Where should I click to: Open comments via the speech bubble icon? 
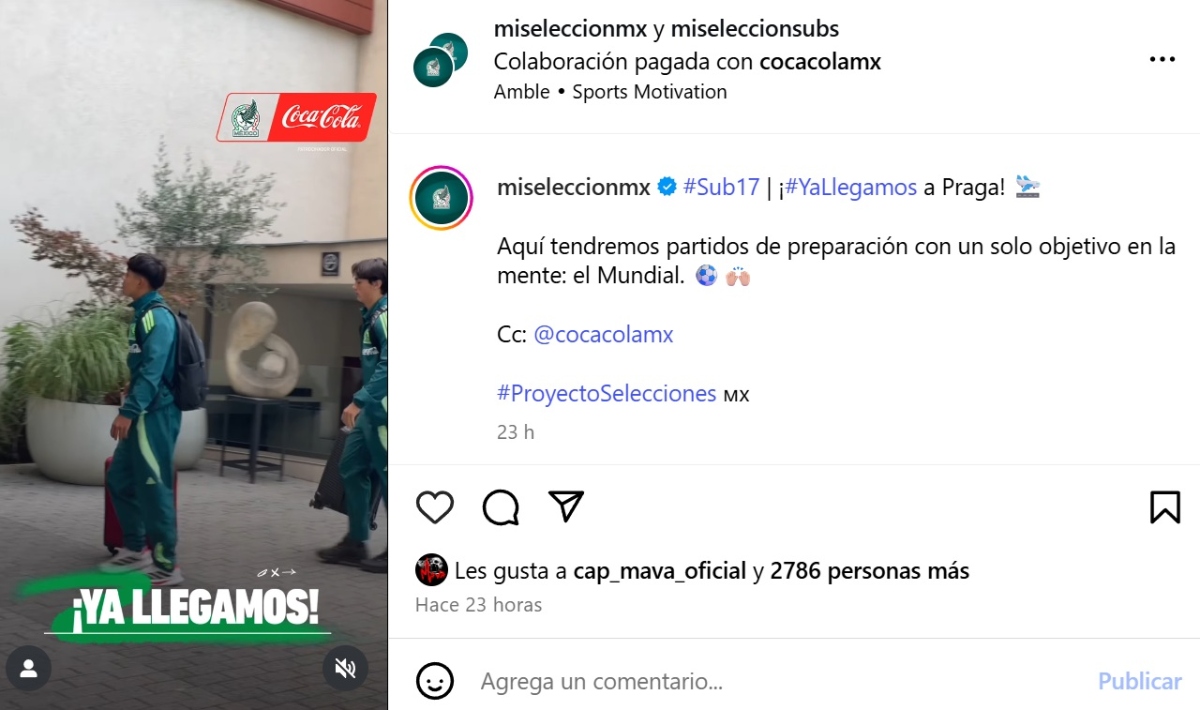point(501,508)
